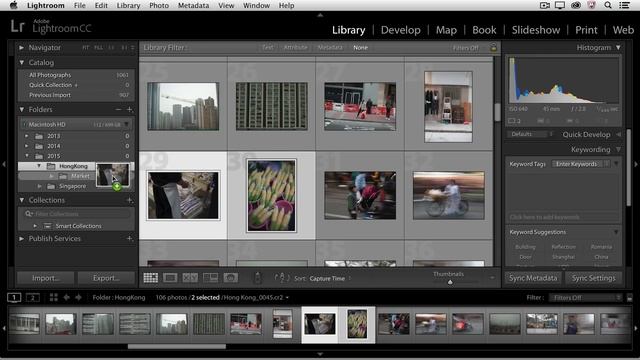Expand the Publish Services panel
The image size is (640, 360).
pos(21,238)
